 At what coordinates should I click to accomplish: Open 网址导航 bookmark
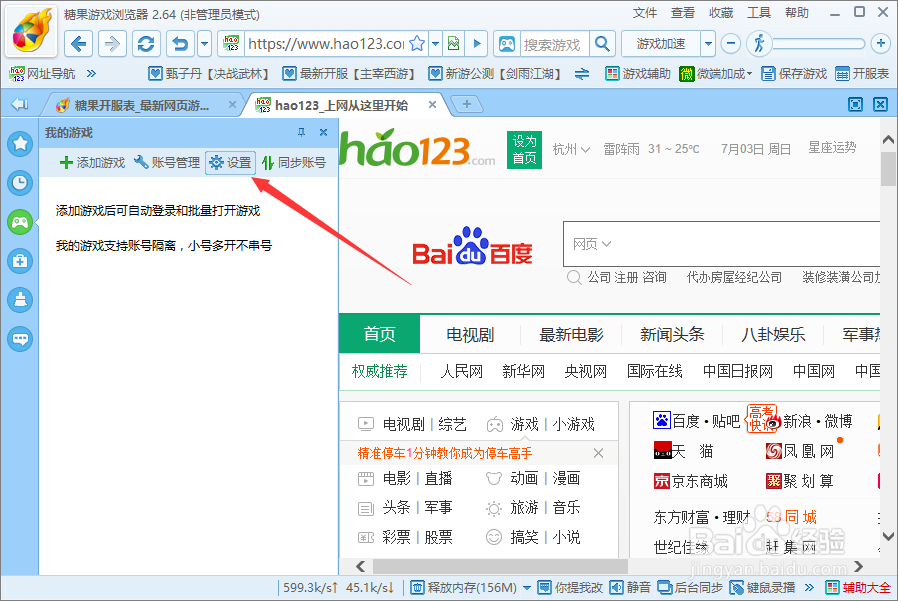[42, 74]
